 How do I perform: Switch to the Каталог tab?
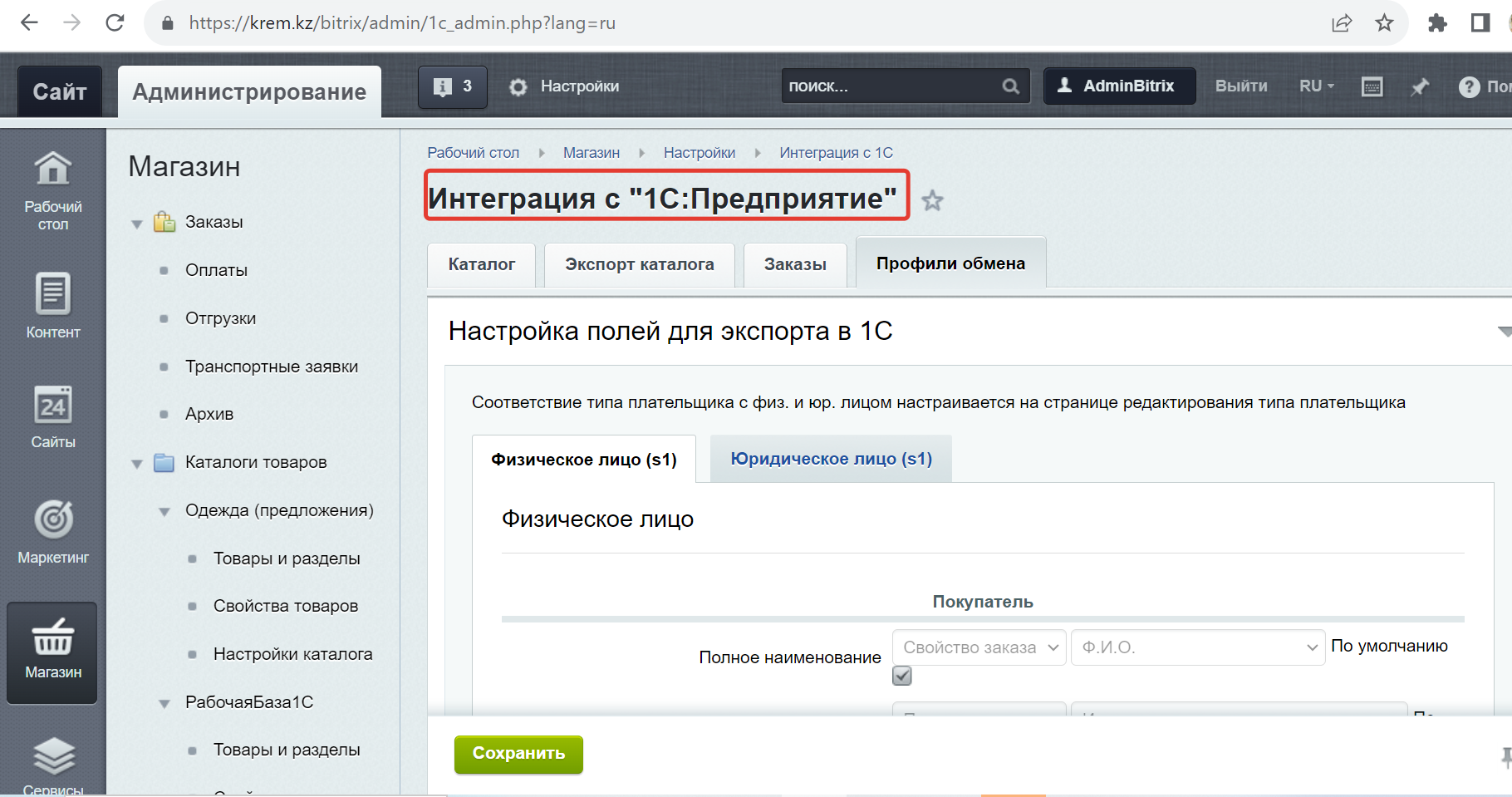click(482, 264)
